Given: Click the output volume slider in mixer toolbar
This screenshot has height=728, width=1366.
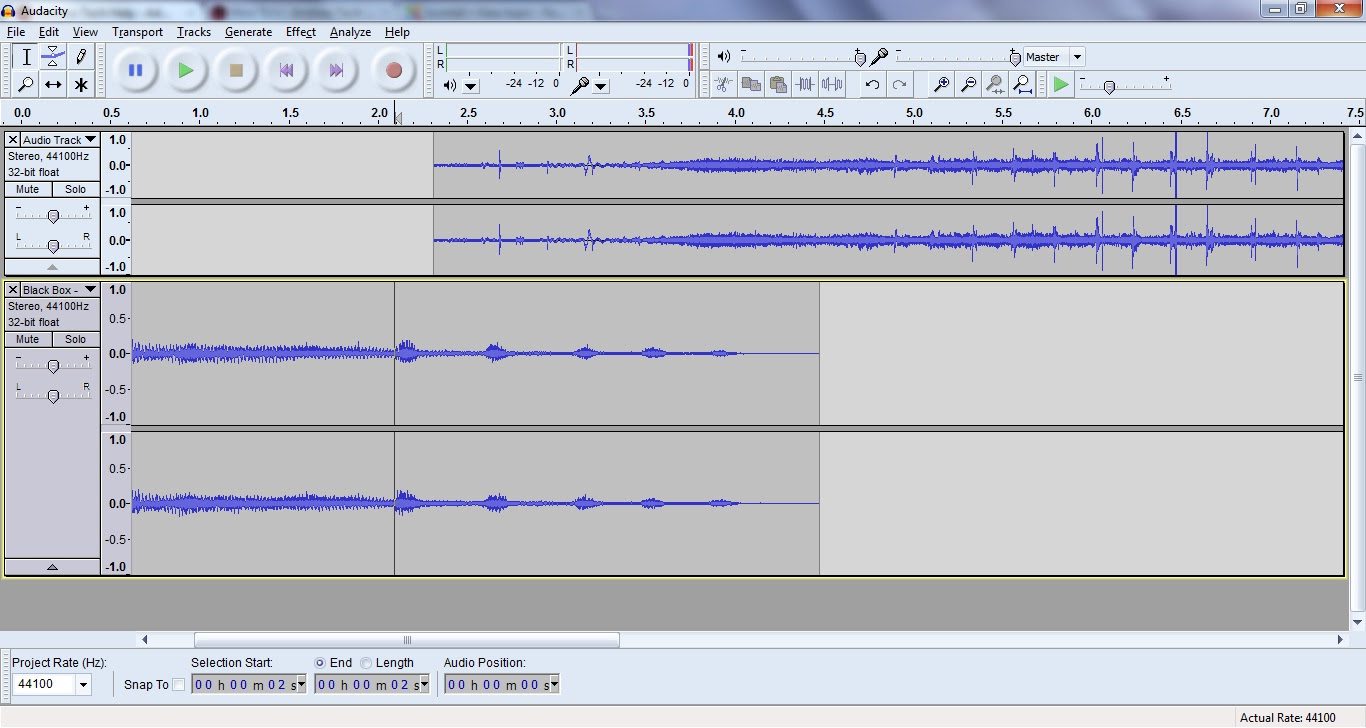Looking at the screenshot, I should point(802,57).
